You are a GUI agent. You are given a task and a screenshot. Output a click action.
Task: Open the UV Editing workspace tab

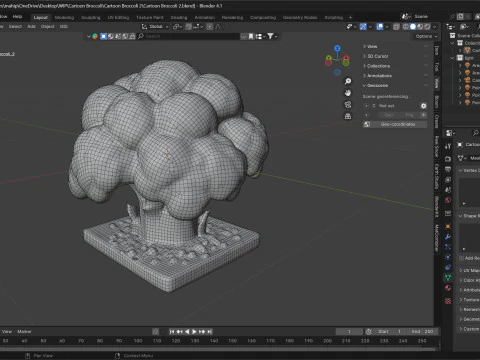point(118,17)
